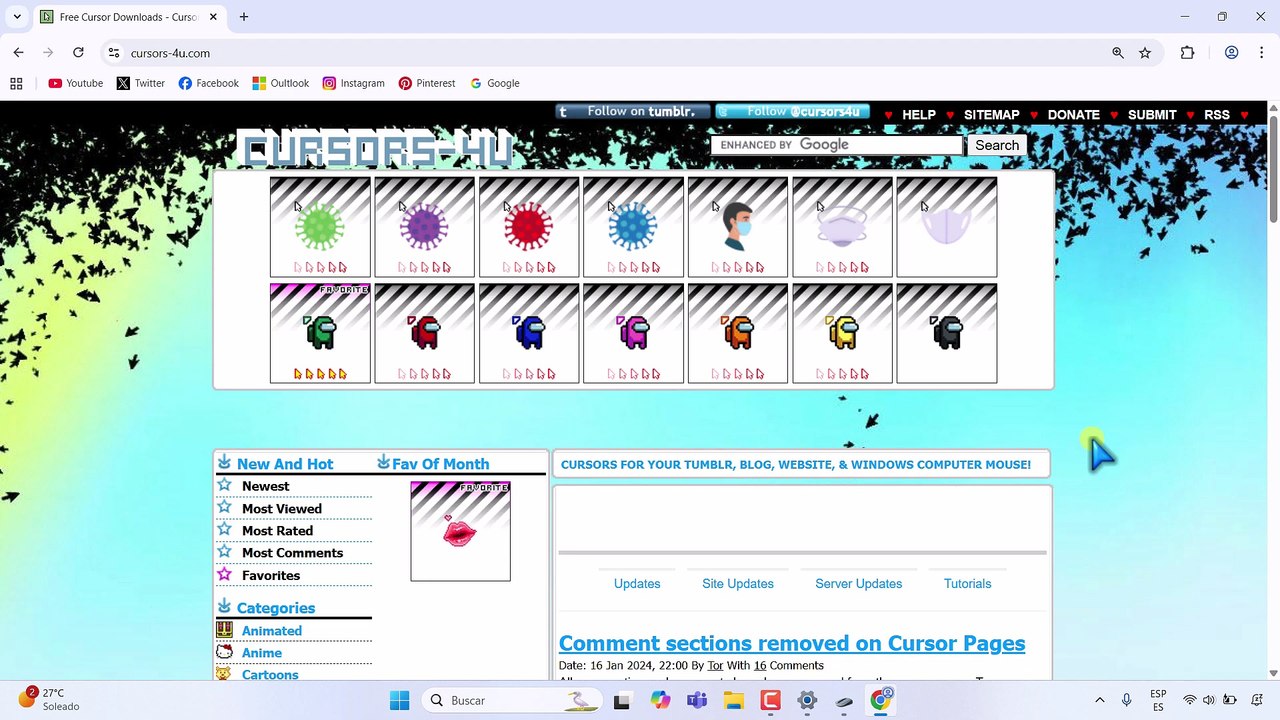Close the Free Cursor Downloads tab
The image size is (1280, 720).
pos(215,17)
